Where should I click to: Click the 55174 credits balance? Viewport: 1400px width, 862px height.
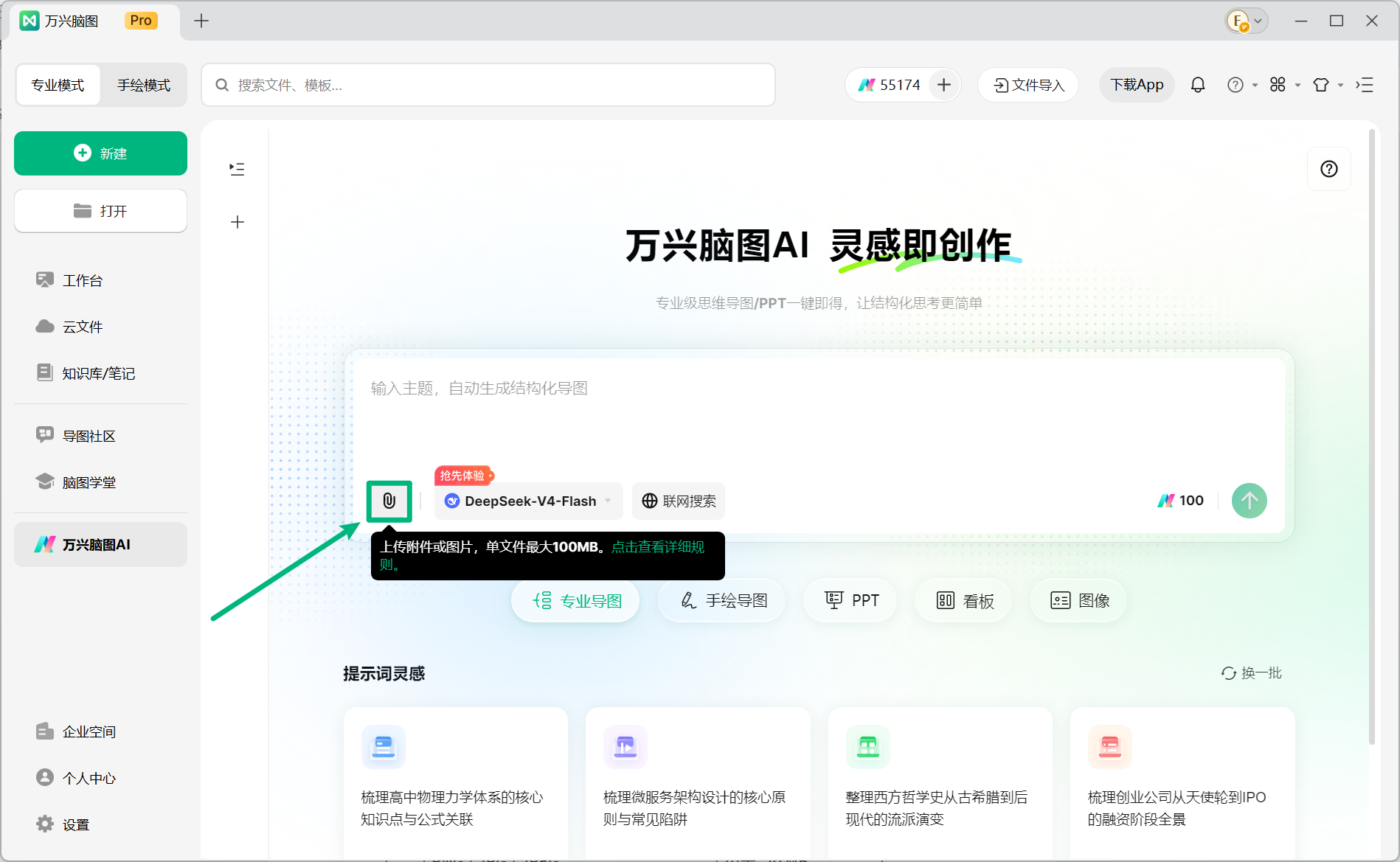[x=890, y=85]
